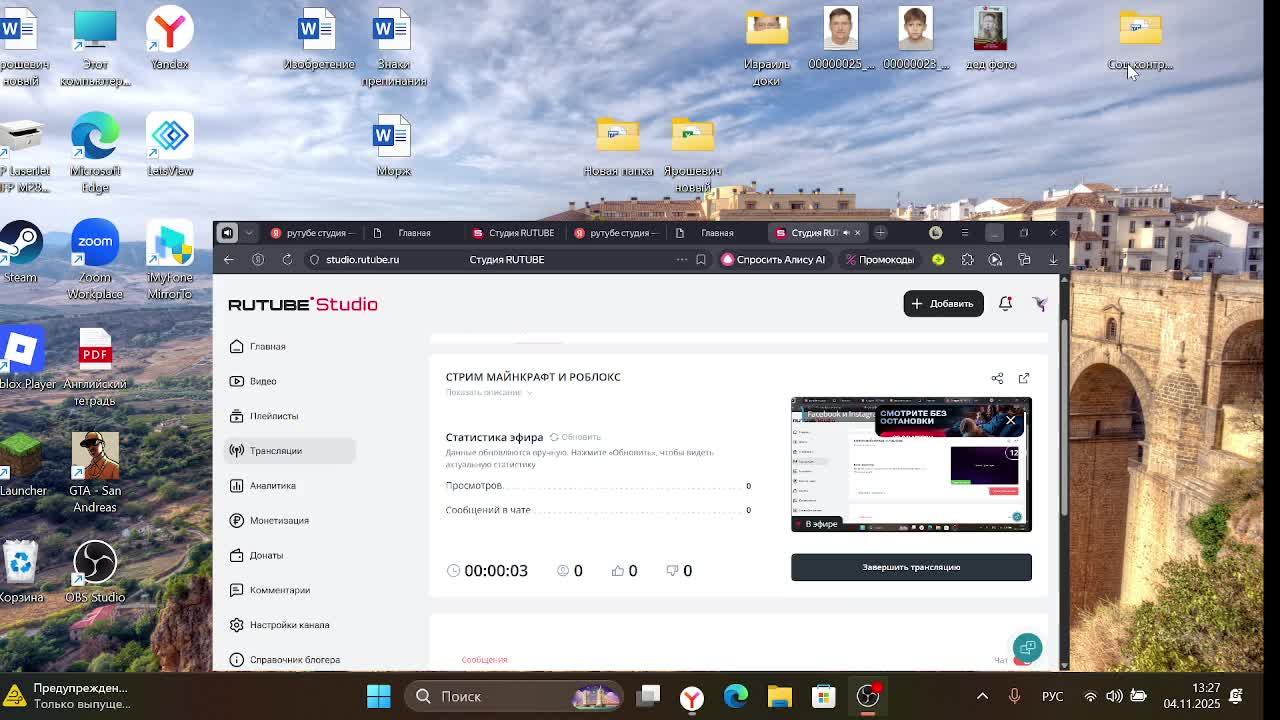Open Главная in the Studio sidebar
Image resolution: width=1280 pixels, height=720 pixels.
290,346
